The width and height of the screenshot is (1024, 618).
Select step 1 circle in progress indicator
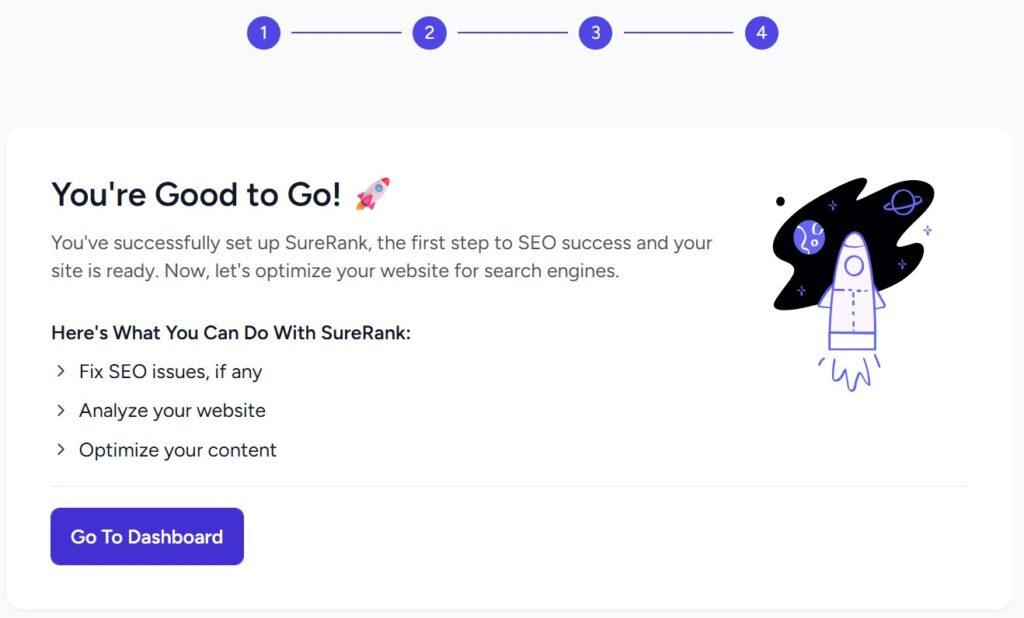263,32
